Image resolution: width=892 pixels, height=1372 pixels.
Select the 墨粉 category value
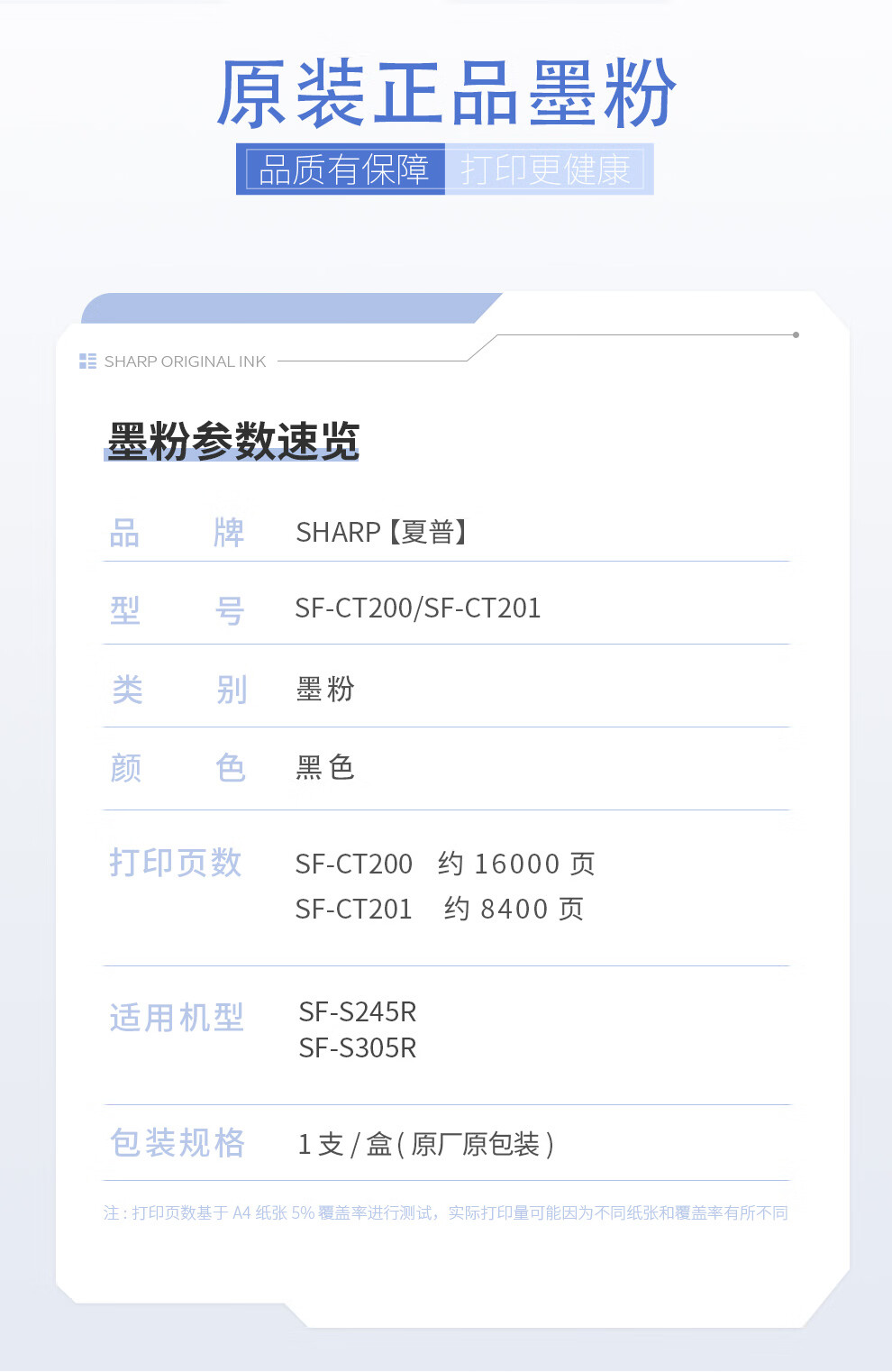pos(325,690)
